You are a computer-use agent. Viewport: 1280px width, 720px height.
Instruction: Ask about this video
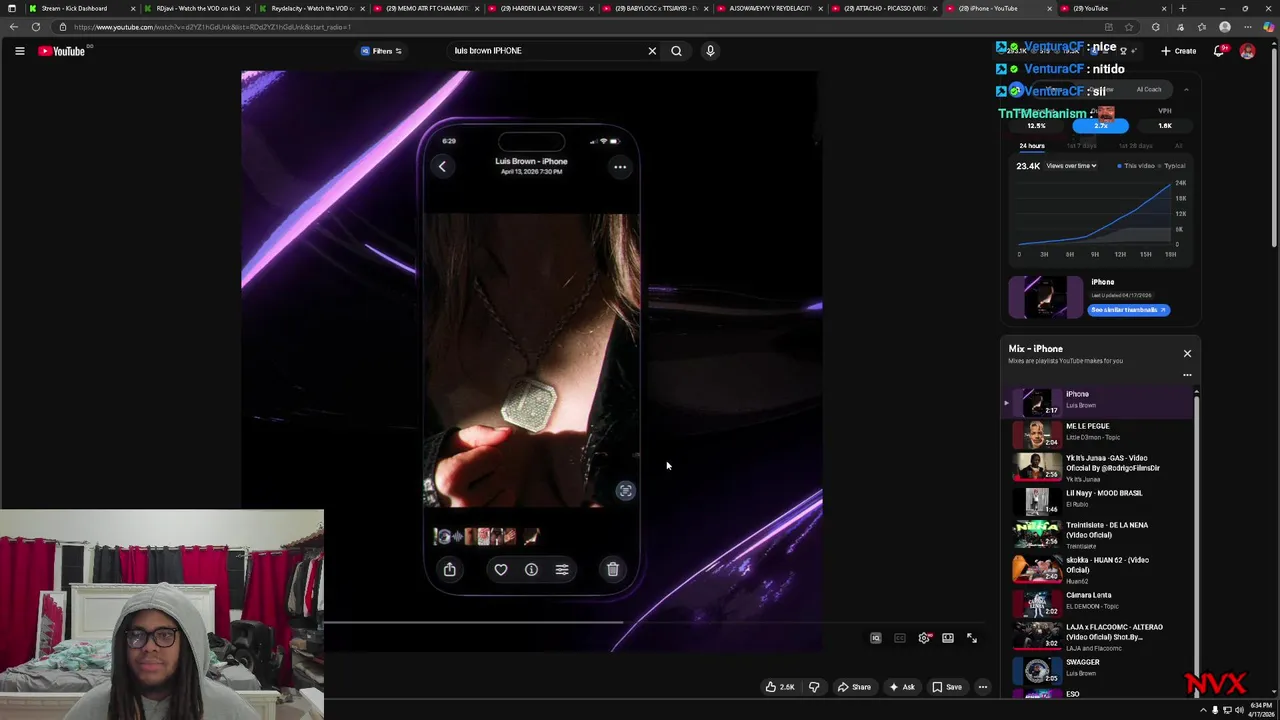point(902,687)
